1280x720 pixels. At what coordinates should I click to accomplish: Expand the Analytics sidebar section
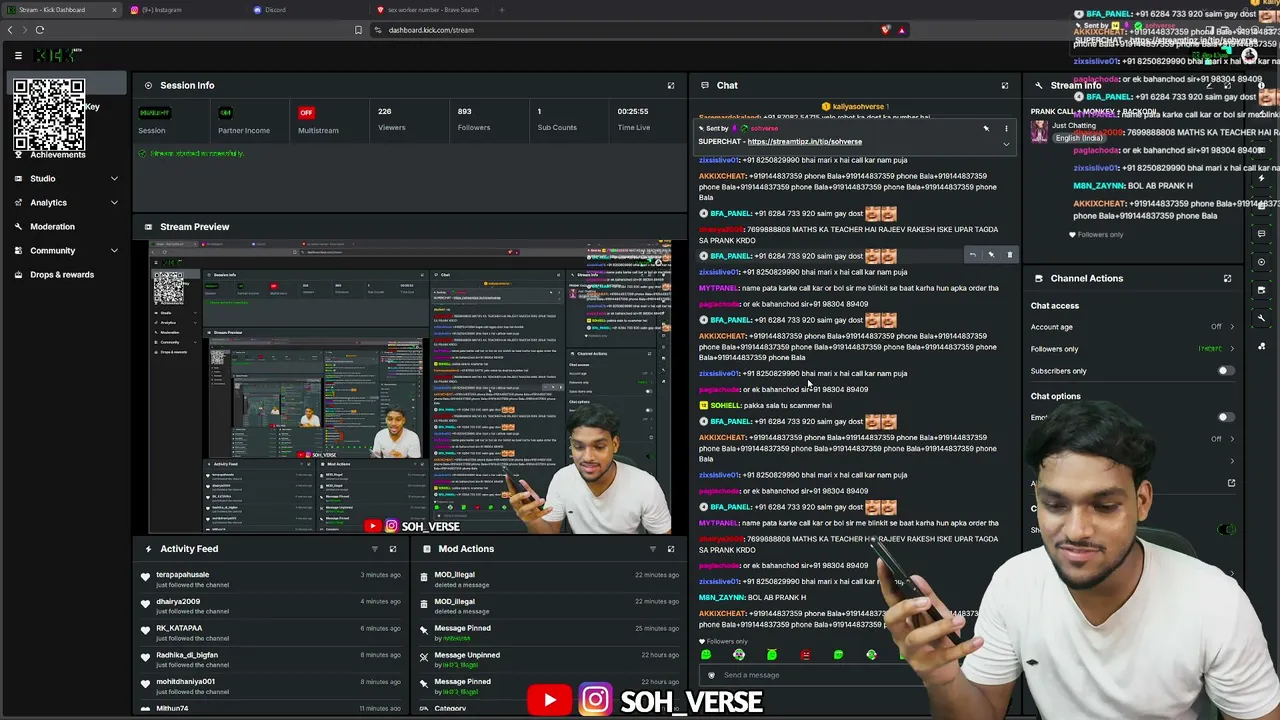click(x=66, y=203)
